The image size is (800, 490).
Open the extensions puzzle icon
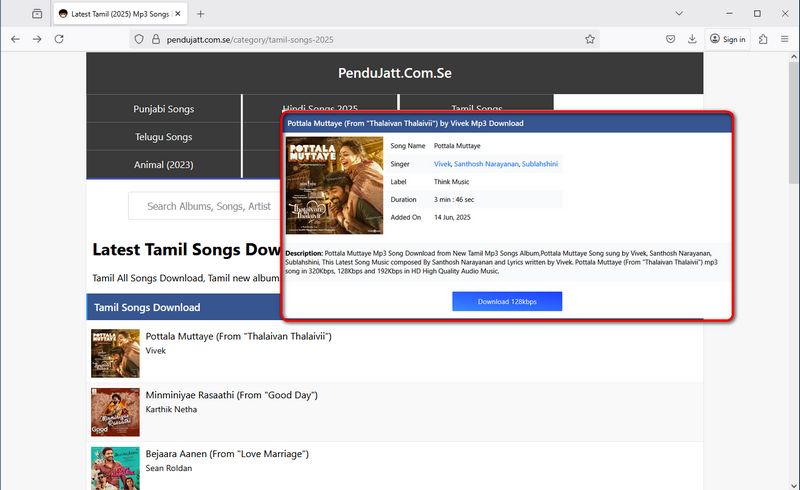tap(763, 39)
